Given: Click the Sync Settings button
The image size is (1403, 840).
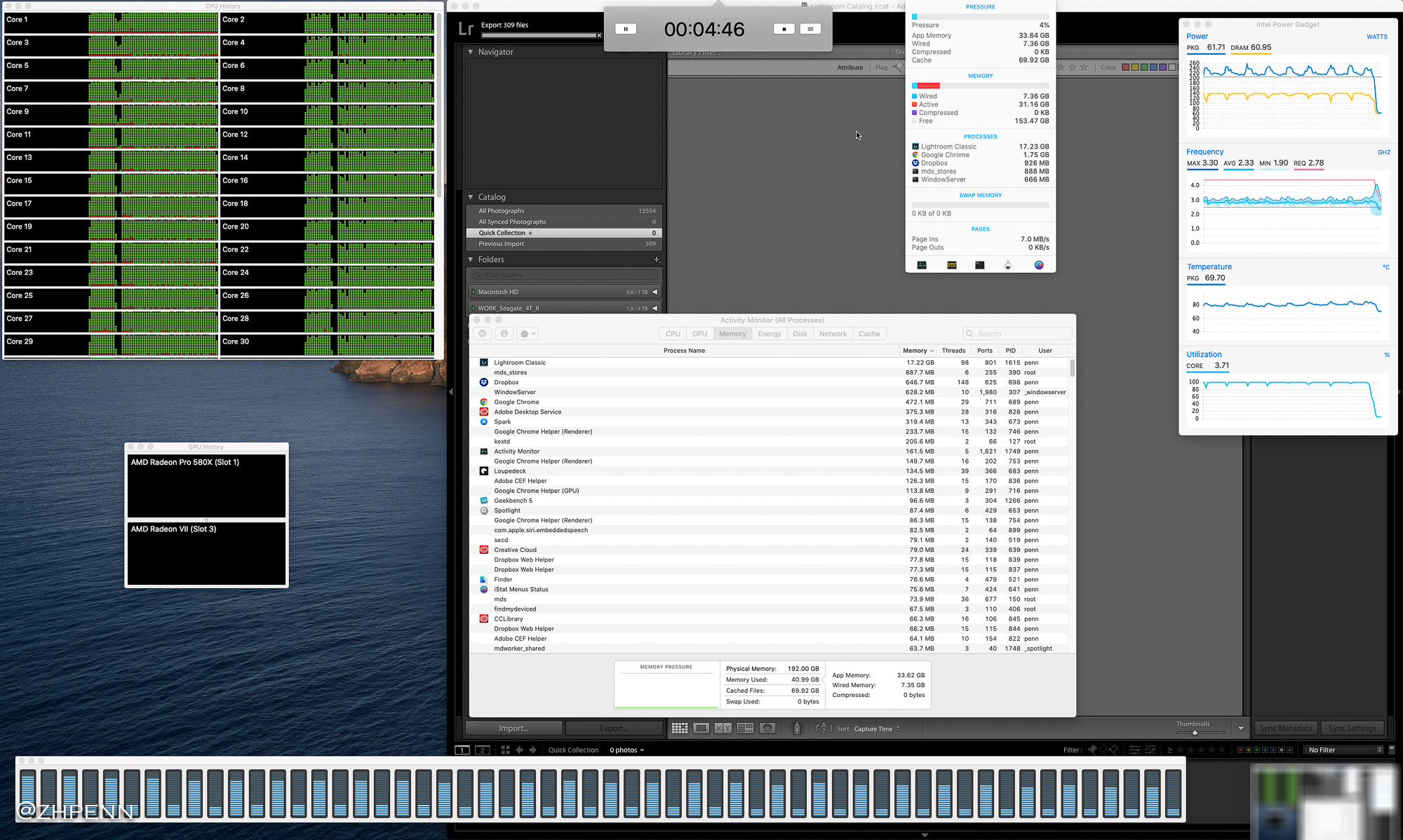Looking at the screenshot, I should (x=1352, y=729).
